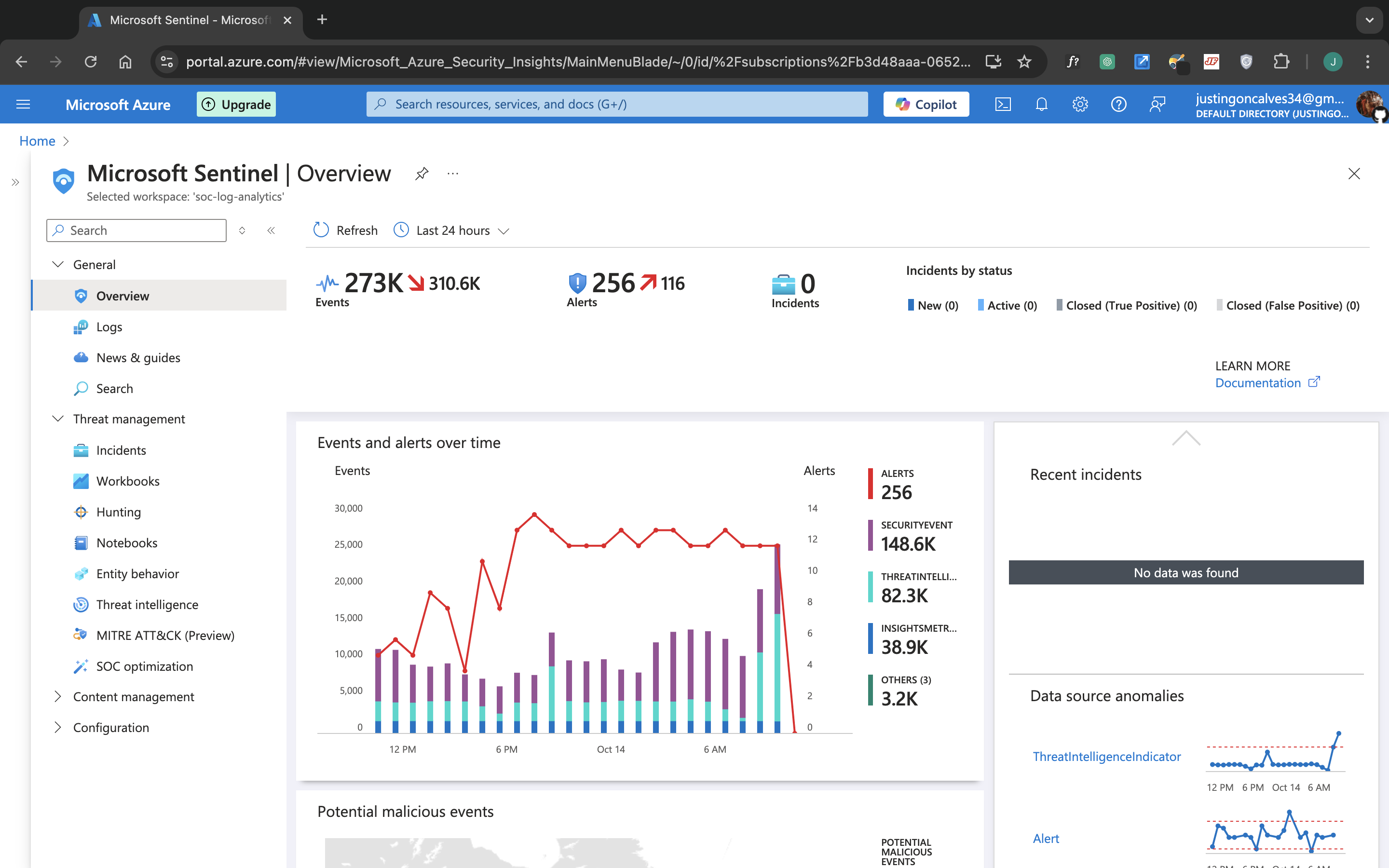1389x868 pixels.
Task: Select the INSIGHTSMETR... 38.9K legend entry
Action: coord(912,639)
